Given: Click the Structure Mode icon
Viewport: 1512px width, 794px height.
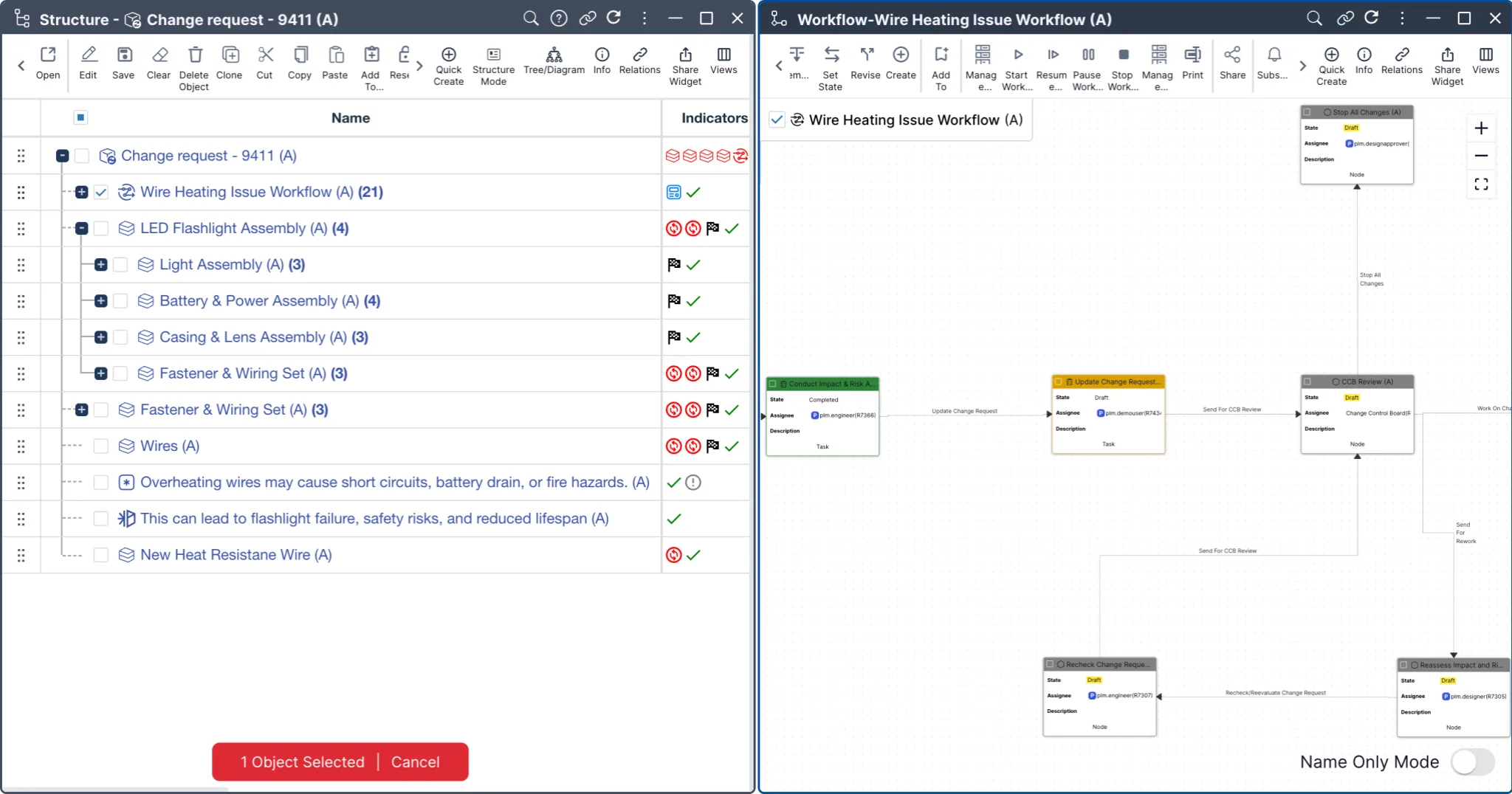Looking at the screenshot, I should [493, 55].
